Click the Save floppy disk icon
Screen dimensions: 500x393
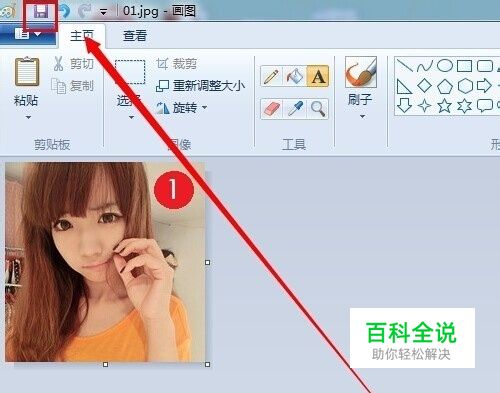tap(41, 12)
